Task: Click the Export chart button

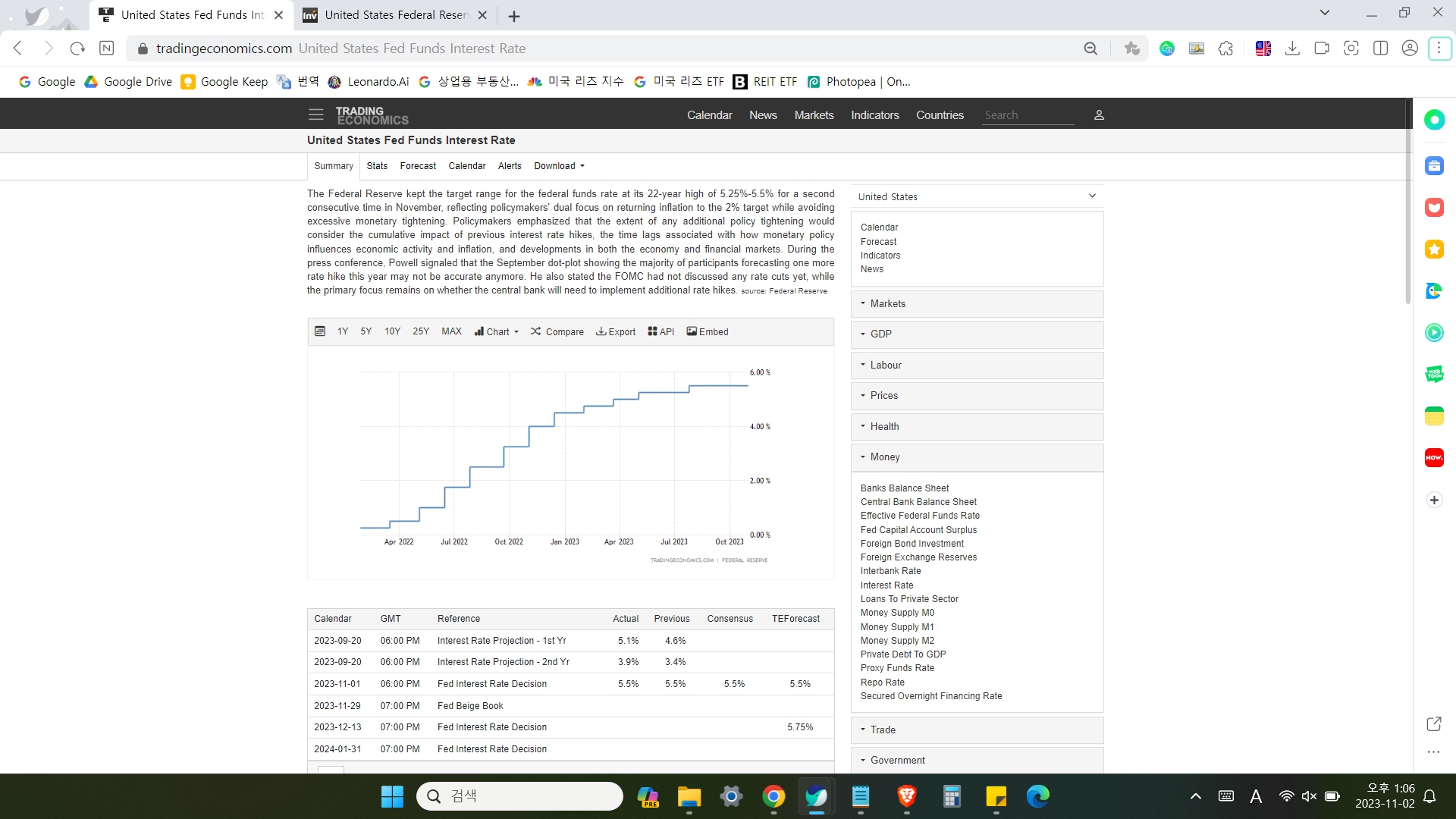Action: 616,331
